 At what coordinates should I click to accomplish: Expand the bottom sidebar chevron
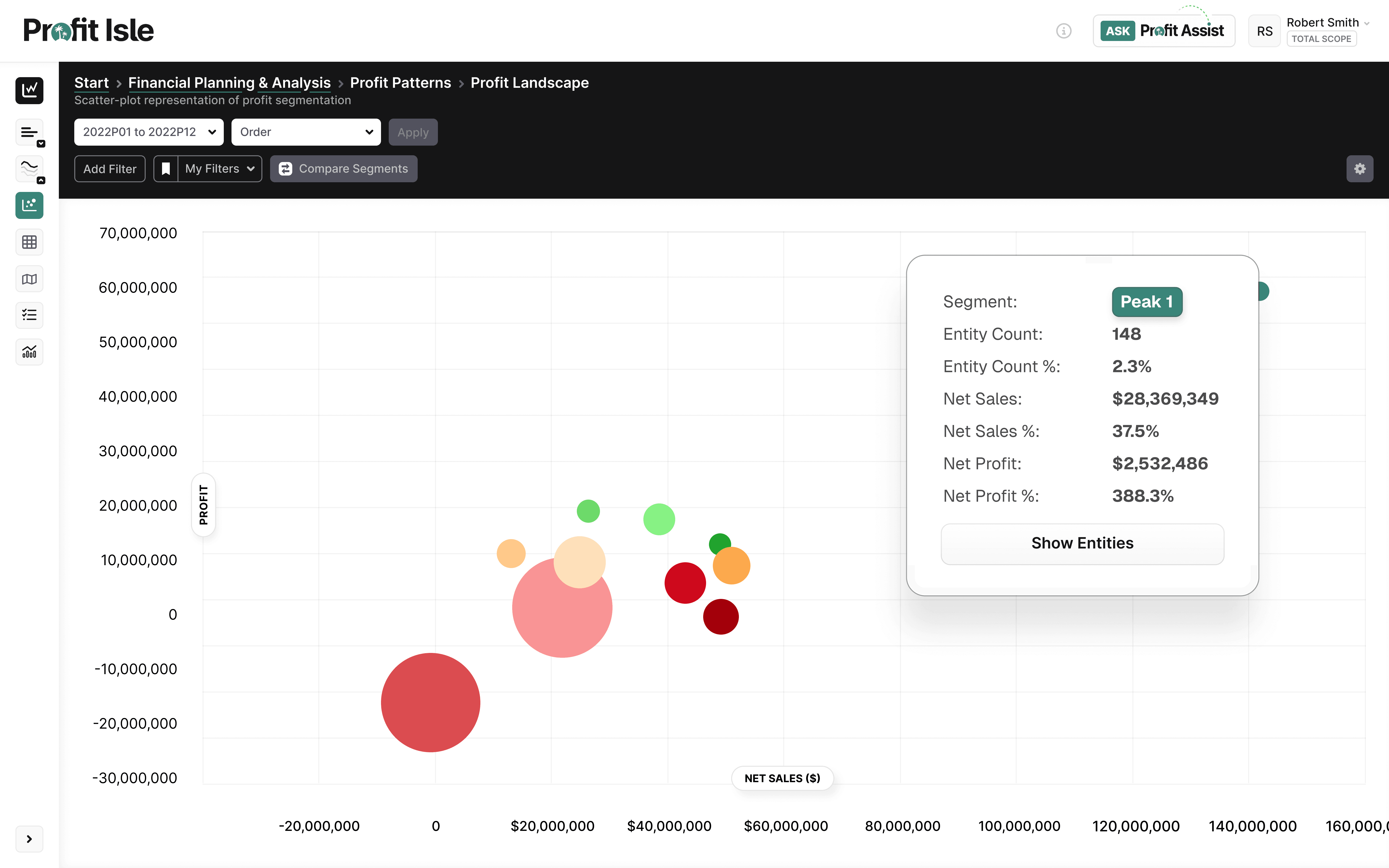tap(29, 839)
